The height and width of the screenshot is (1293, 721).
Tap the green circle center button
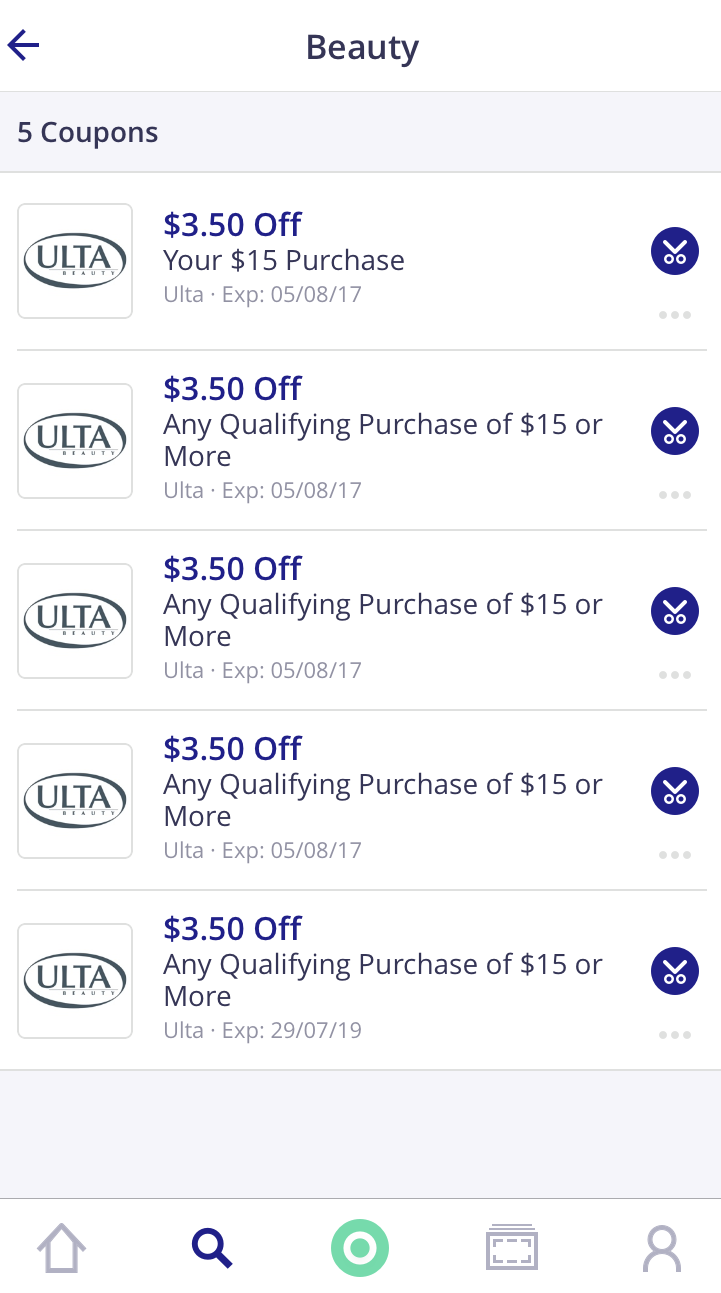point(360,1248)
